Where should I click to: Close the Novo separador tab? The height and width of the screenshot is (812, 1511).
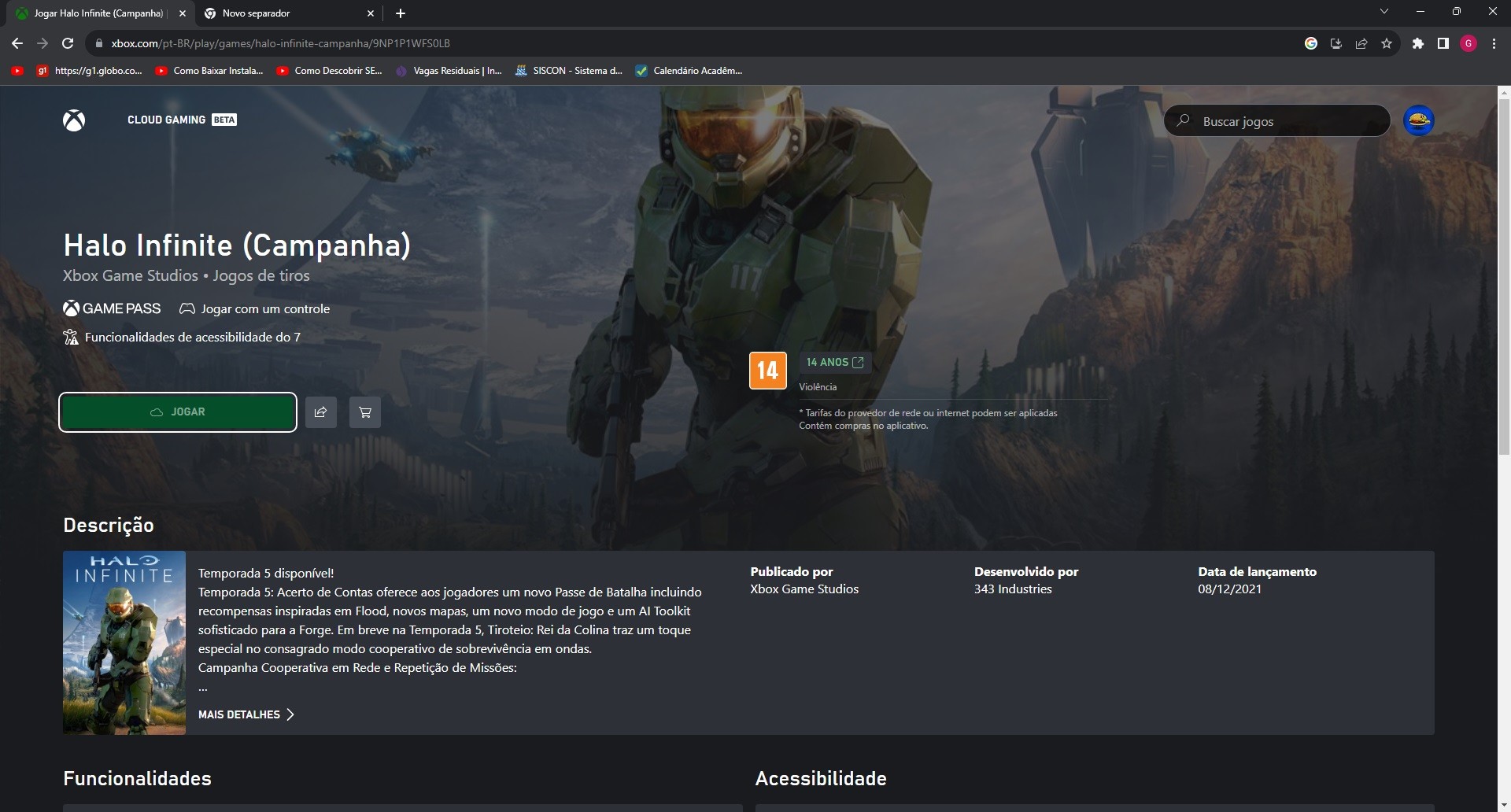point(371,13)
